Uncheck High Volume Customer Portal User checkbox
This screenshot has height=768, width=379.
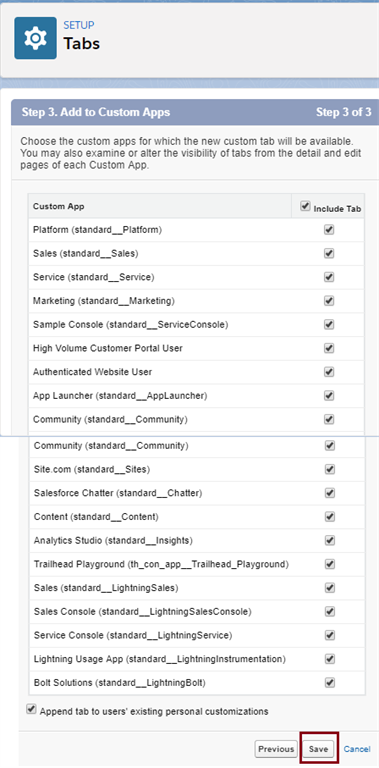point(329,348)
